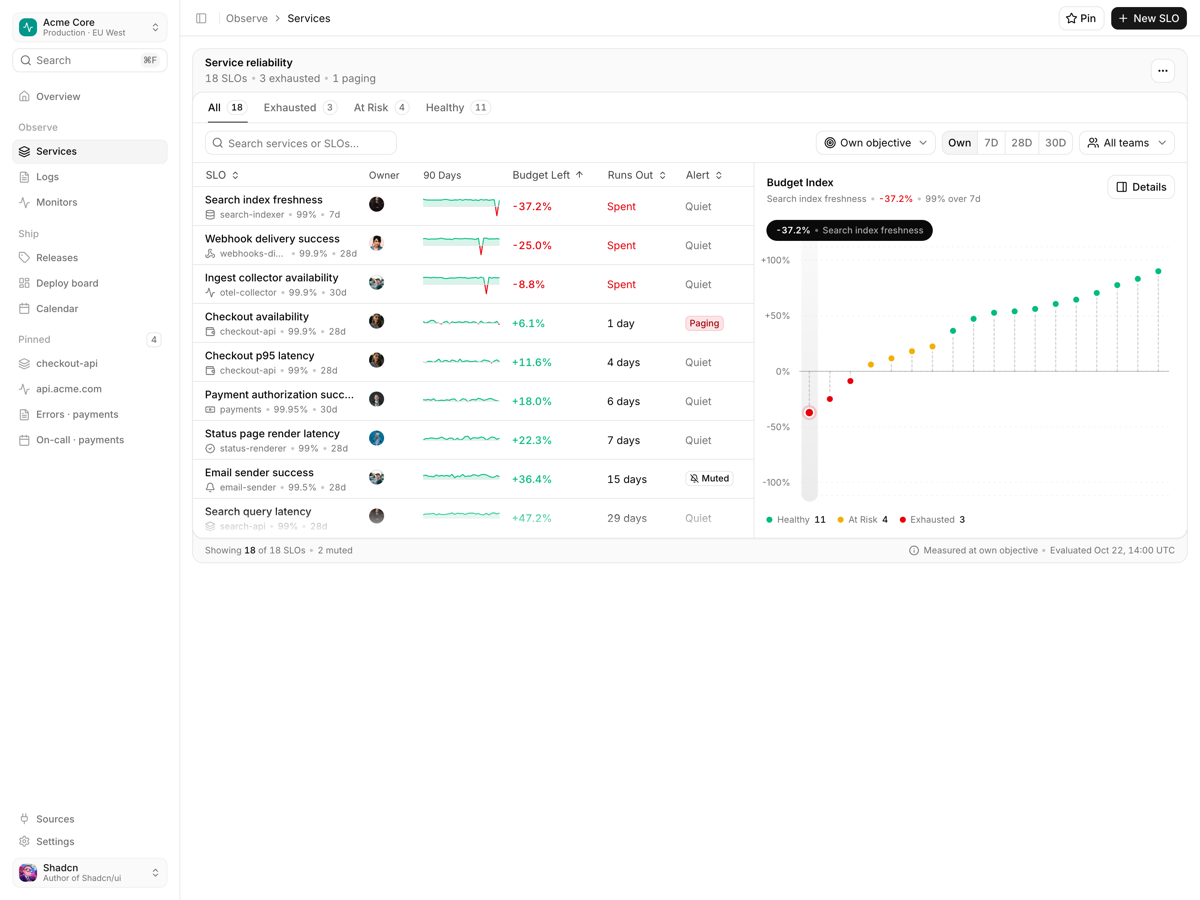Screen dimensions: 1200x900
Task: Click the Logs icon in sidebar
Action: point(25,177)
